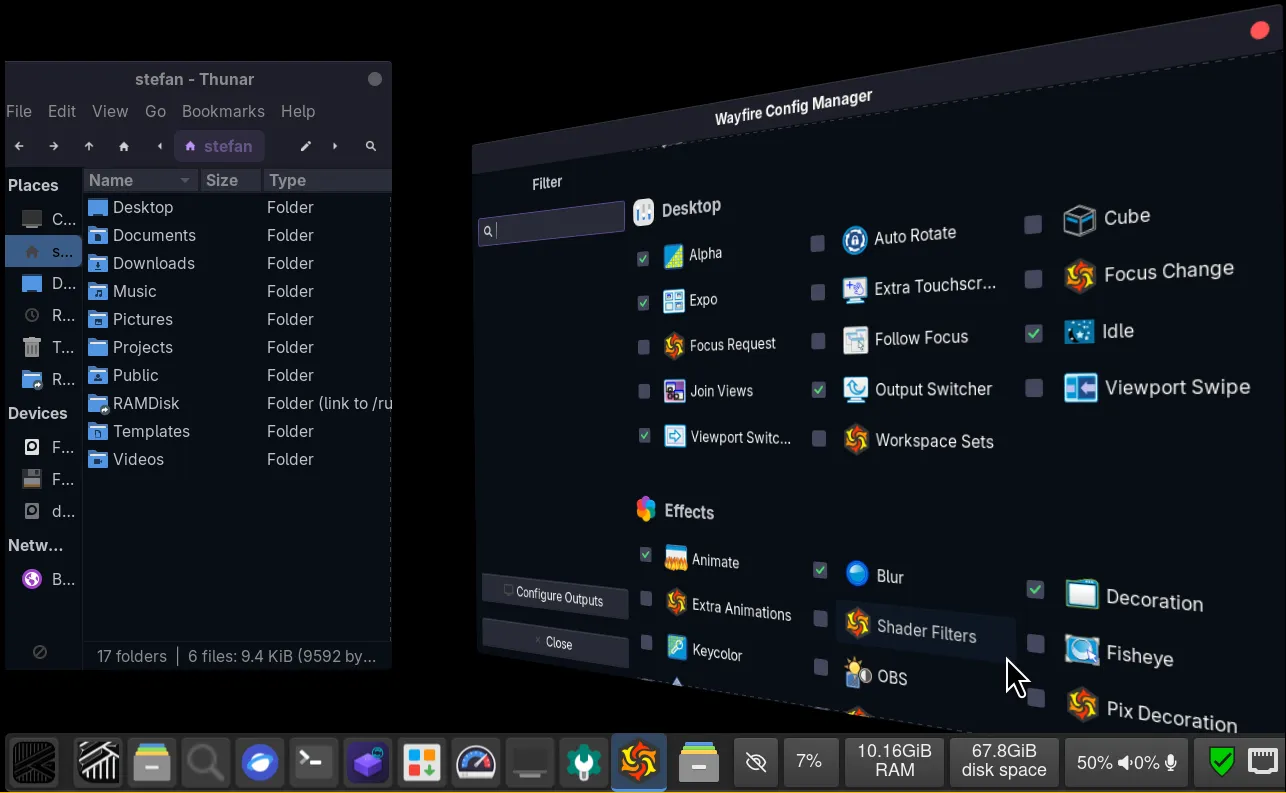Enable the Cube plugin checkbox

(x=1033, y=225)
